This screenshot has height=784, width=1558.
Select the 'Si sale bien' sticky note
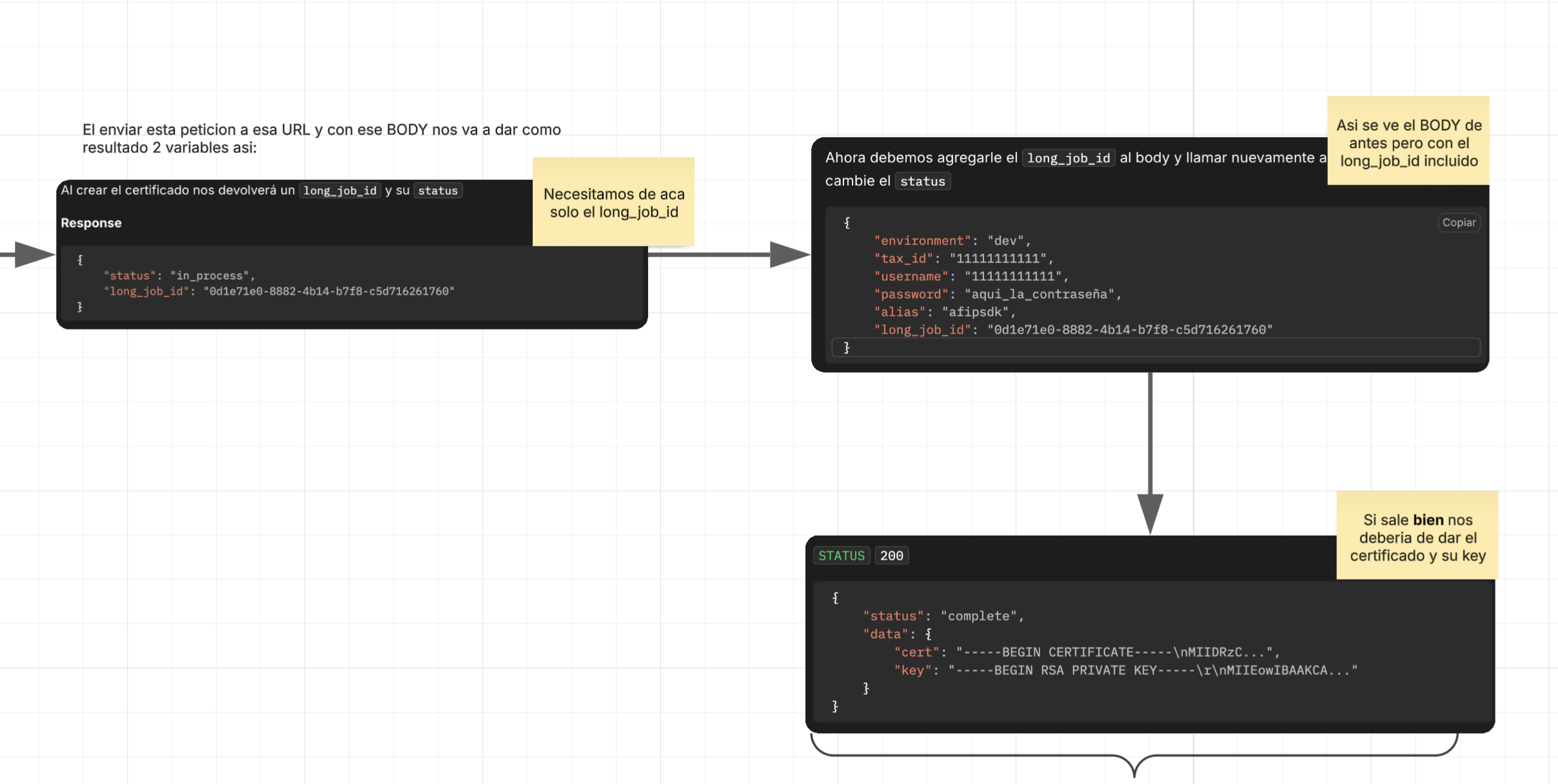[x=1417, y=536]
